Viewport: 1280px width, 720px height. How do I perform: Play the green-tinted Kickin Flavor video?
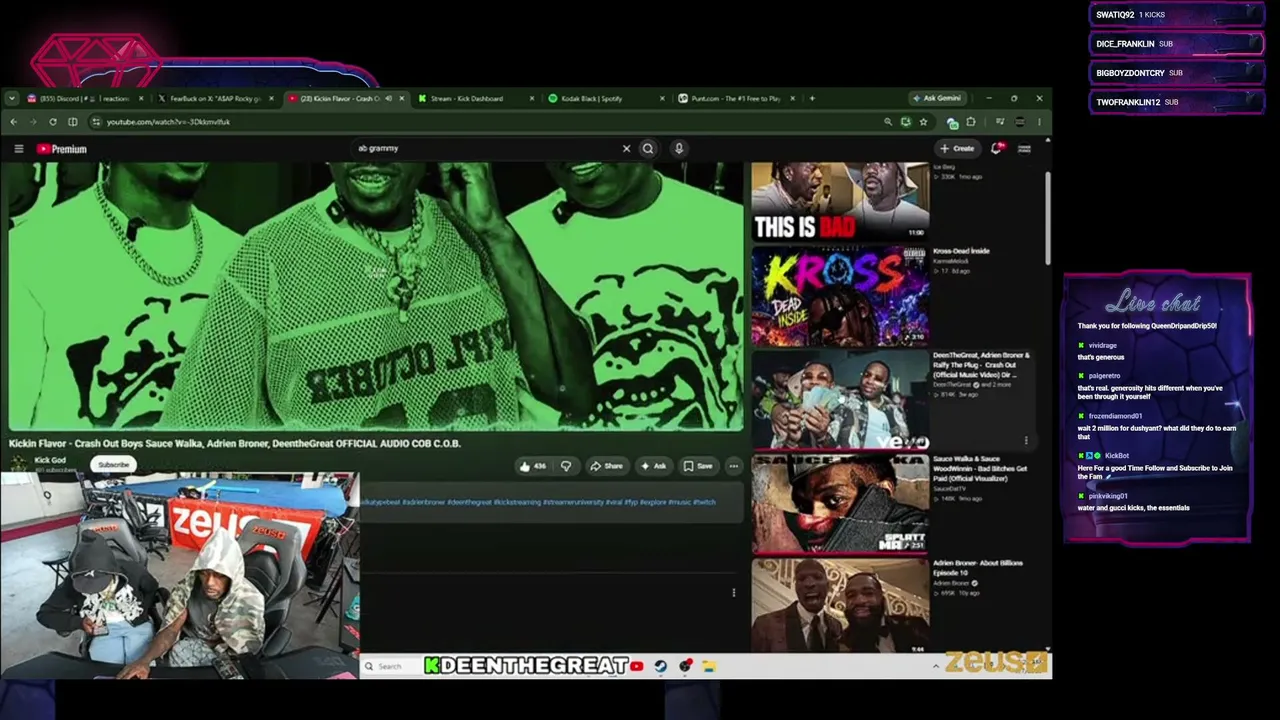[x=376, y=297]
